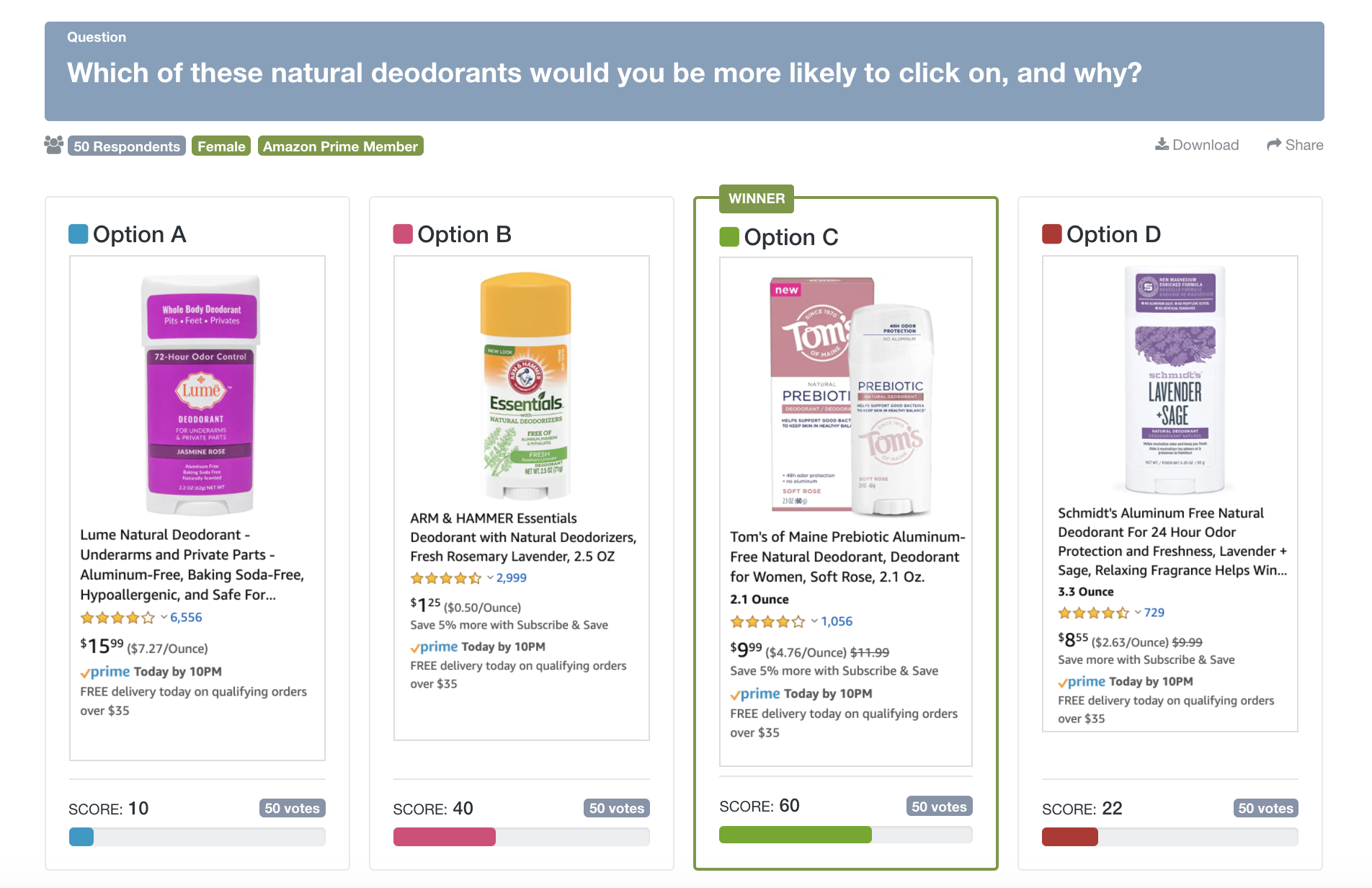Click the Share arrow icon
1372x888 pixels.
pos(1274,145)
